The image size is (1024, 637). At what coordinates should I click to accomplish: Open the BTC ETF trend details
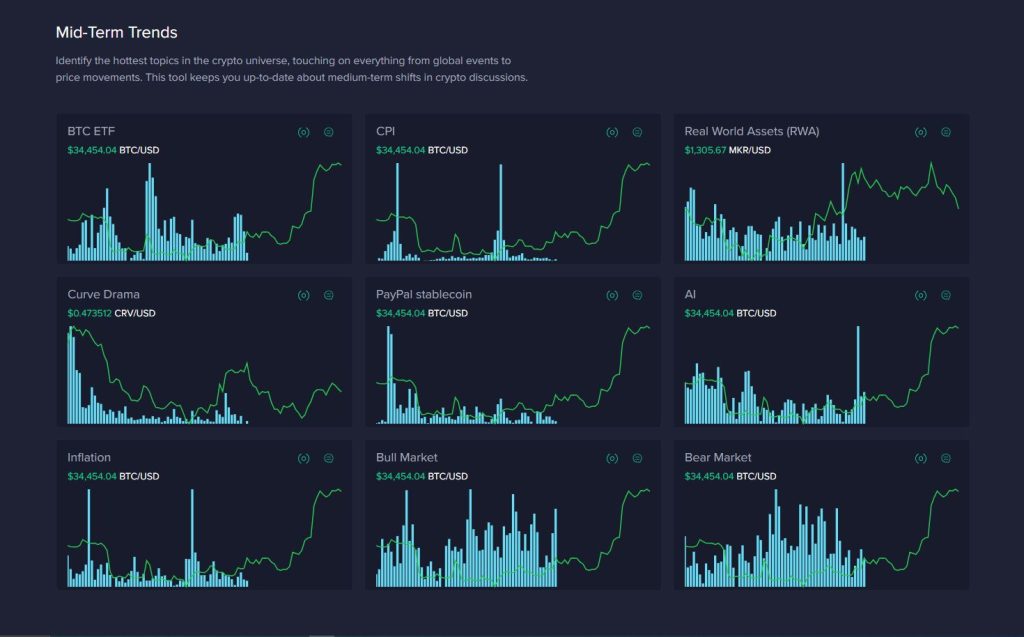[89, 131]
